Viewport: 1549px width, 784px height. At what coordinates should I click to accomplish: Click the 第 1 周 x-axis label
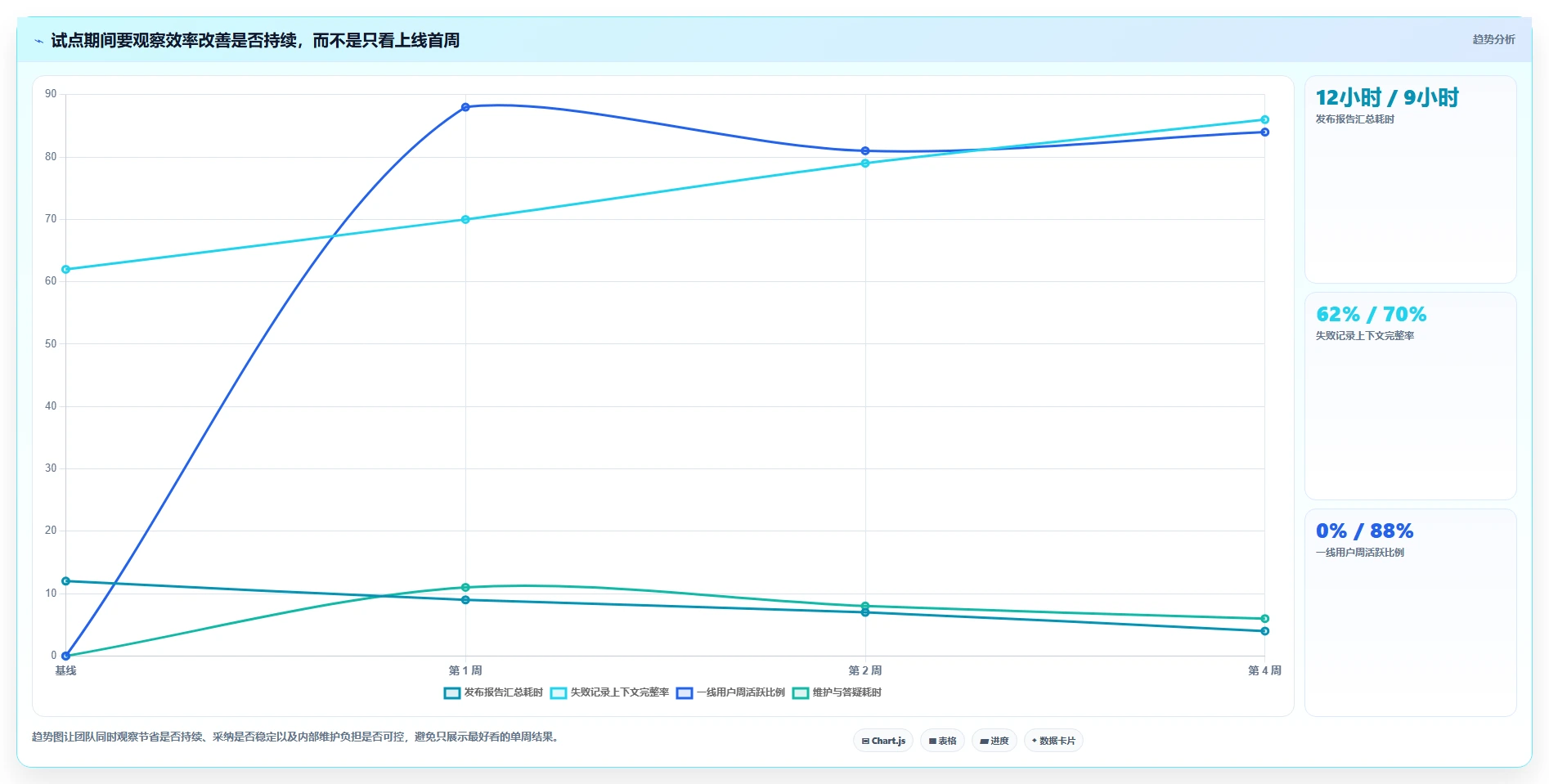tap(465, 670)
